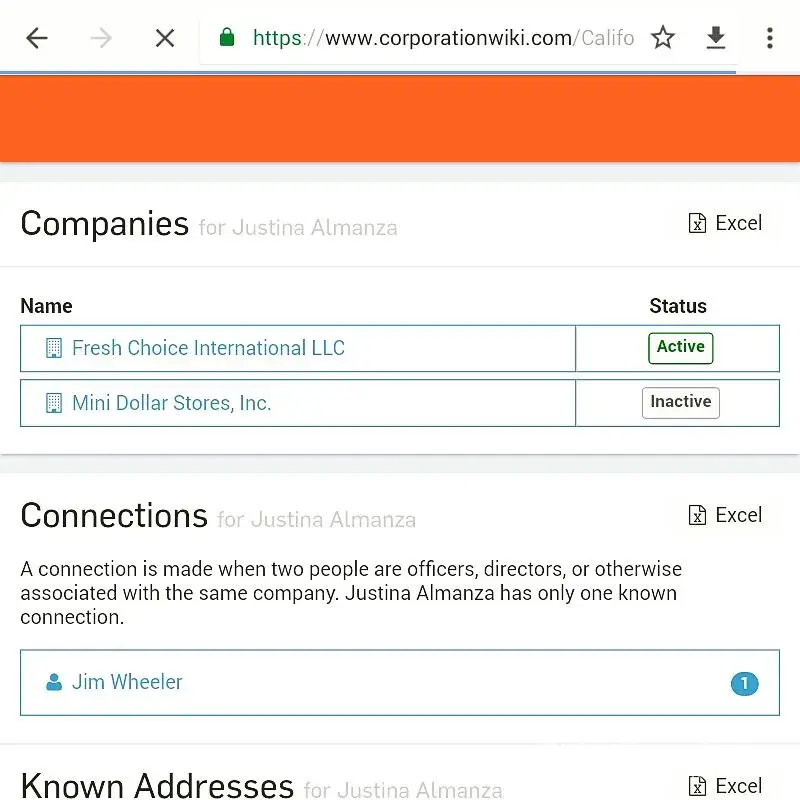
Task: Export Connections list to Excel
Action: click(726, 515)
